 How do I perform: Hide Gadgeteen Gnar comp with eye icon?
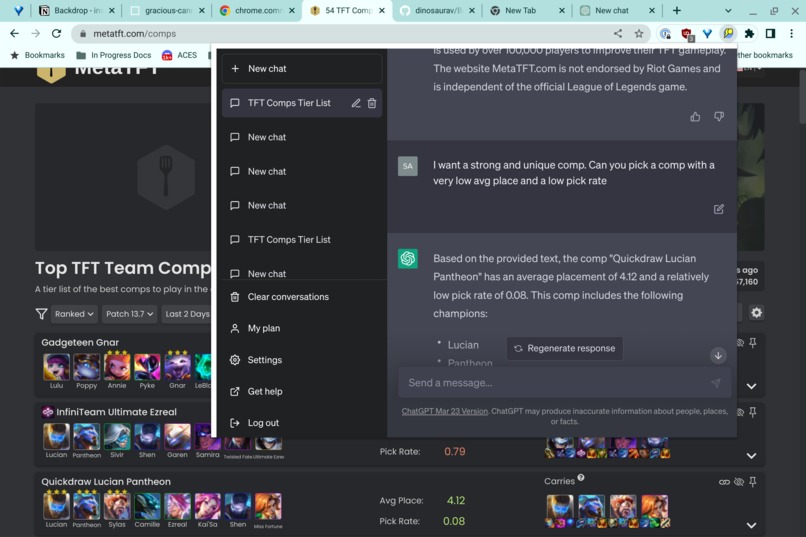(x=740, y=343)
